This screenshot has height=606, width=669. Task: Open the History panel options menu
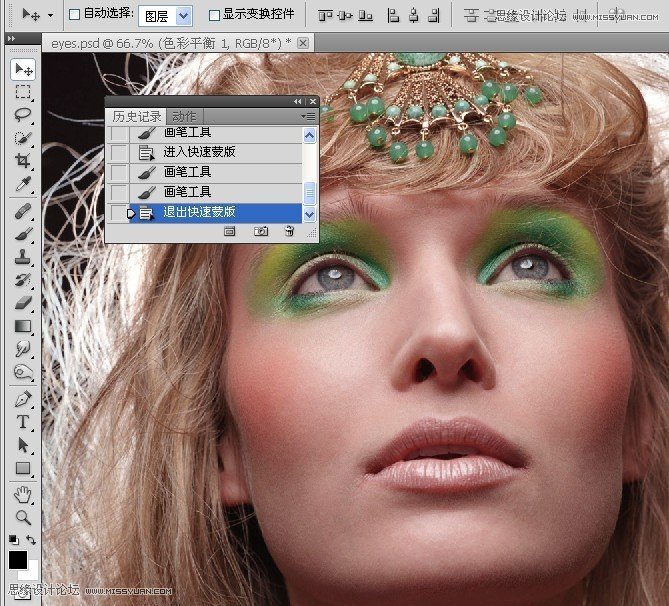[x=308, y=116]
